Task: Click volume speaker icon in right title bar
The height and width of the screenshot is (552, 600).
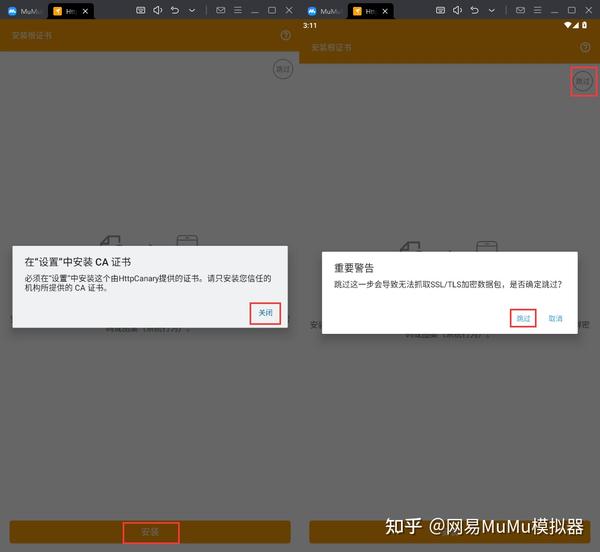Action: pyautogui.click(x=458, y=10)
